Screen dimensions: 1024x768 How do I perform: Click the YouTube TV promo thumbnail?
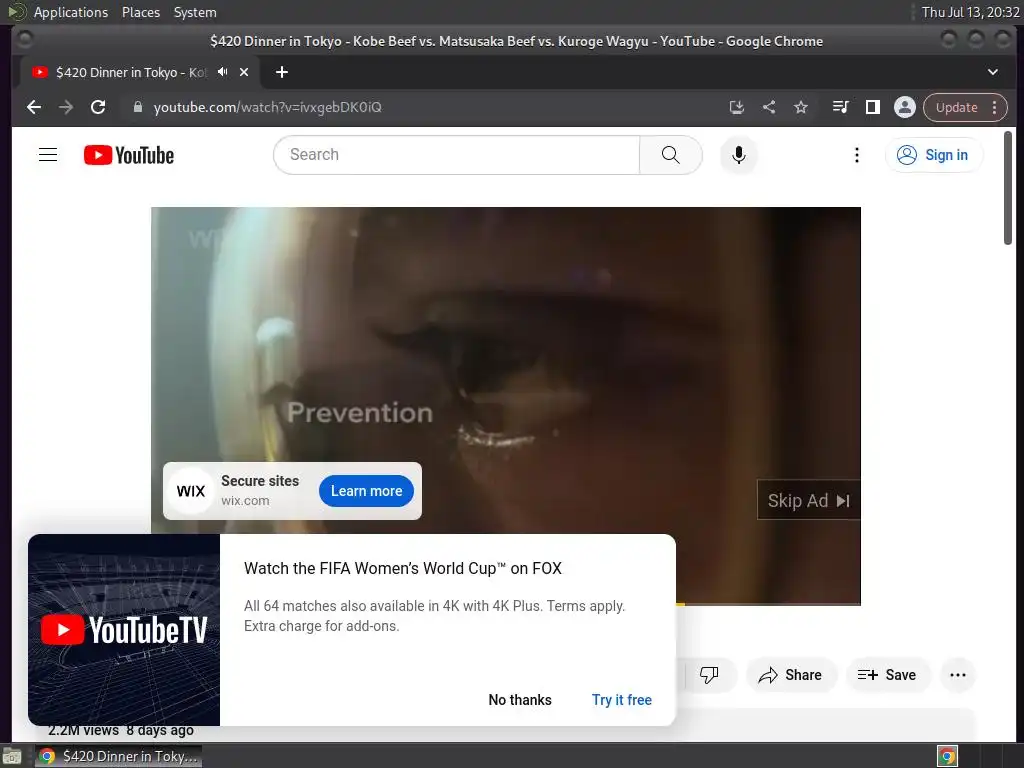124,630
